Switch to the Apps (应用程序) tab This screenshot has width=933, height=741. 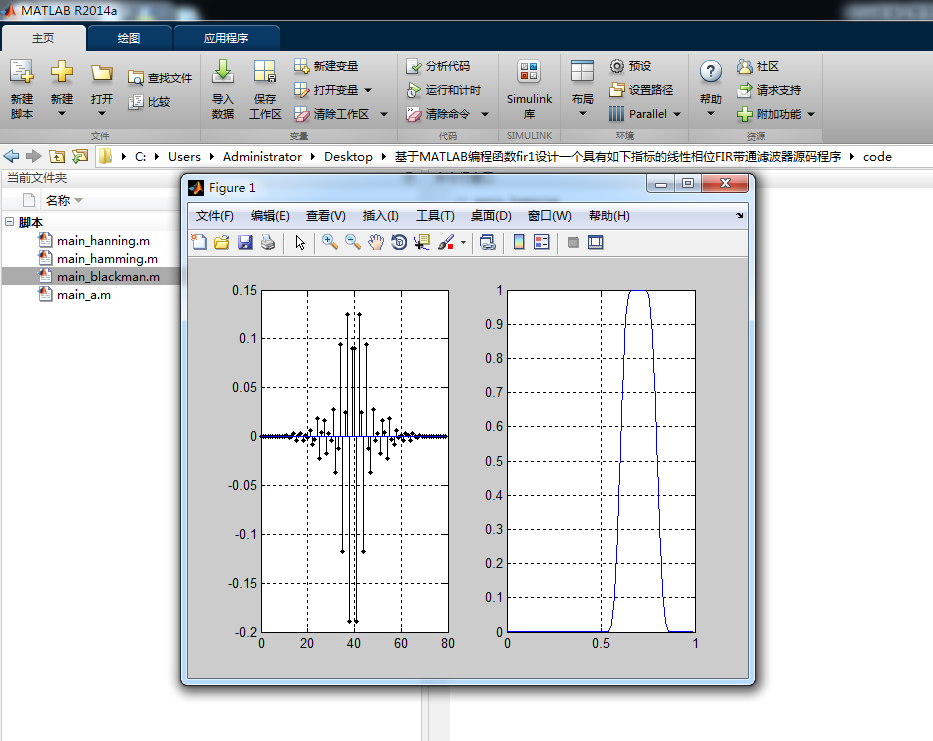pos(226,38)
